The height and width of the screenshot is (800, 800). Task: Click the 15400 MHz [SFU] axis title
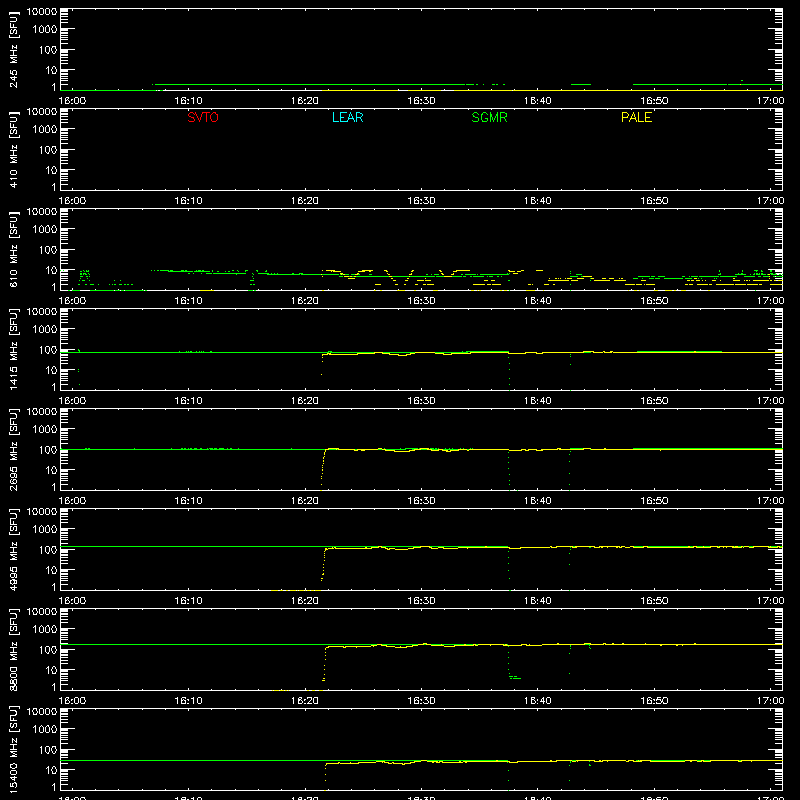click(x=13, y=750)
